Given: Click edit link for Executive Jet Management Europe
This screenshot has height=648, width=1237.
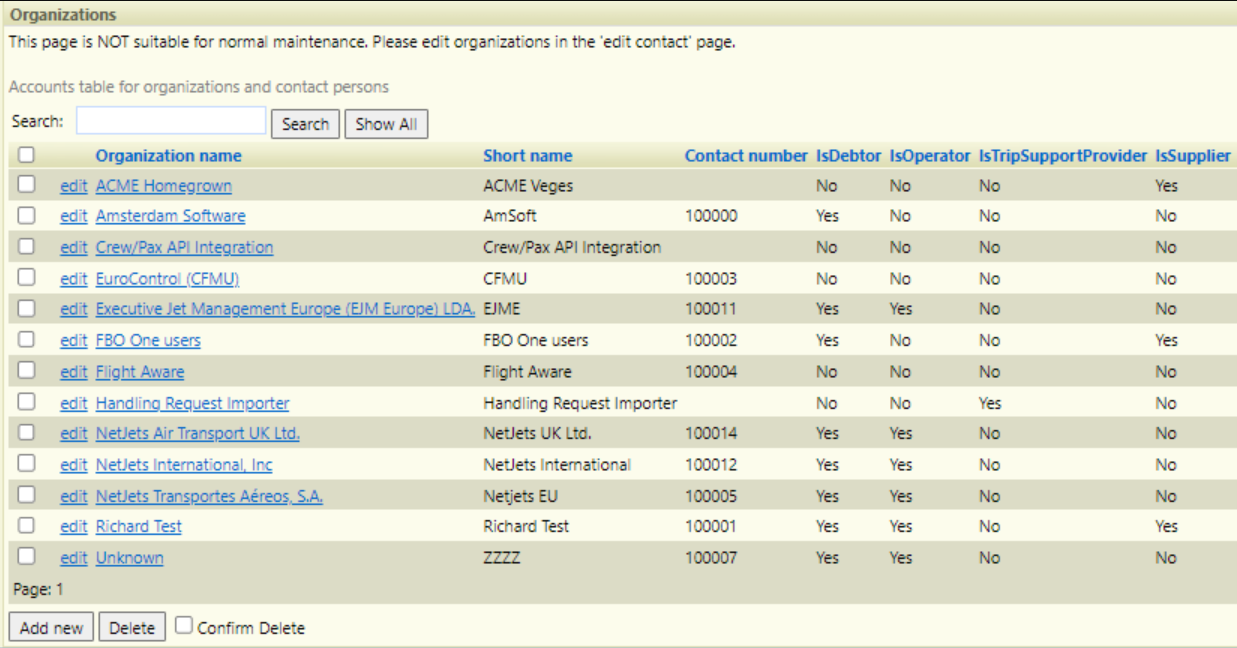Looking at the screenshot, I should click(74, 309).
